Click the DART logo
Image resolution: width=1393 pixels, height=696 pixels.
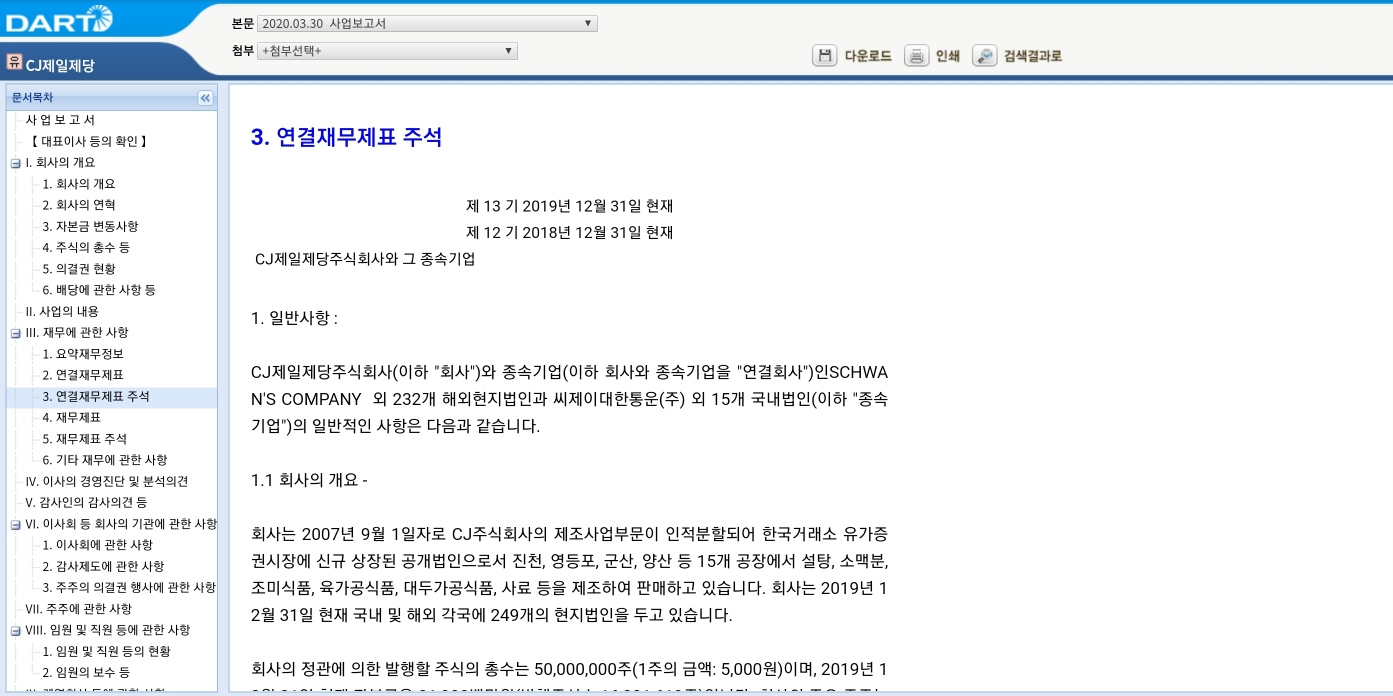59,19
